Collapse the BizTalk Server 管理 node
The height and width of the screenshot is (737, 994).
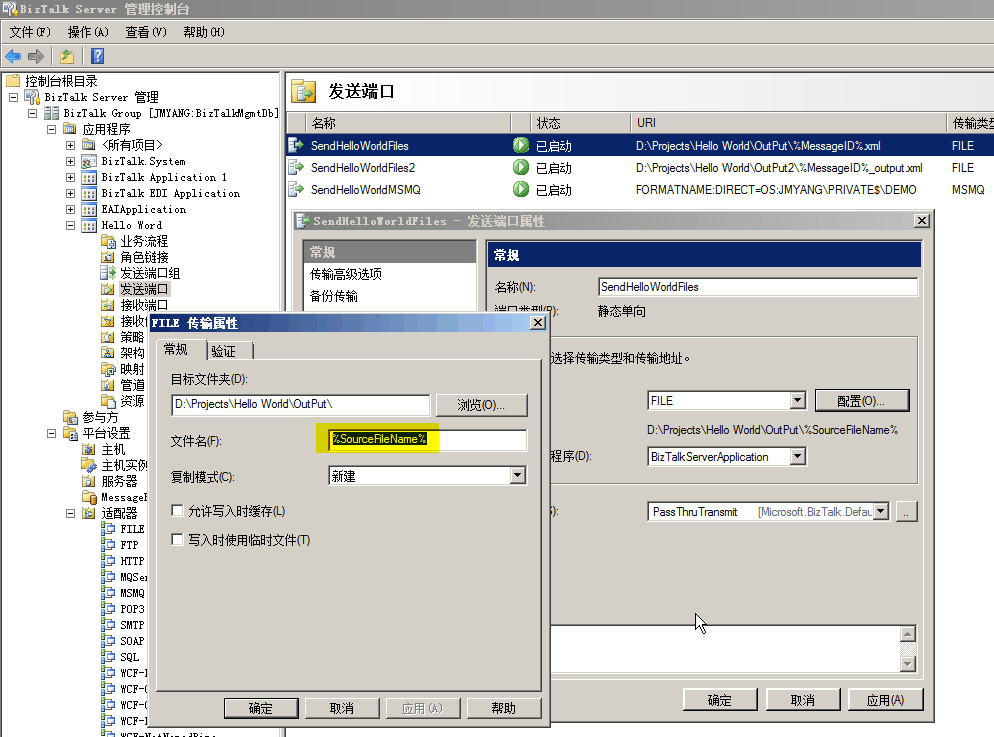(x=13, y=98)
